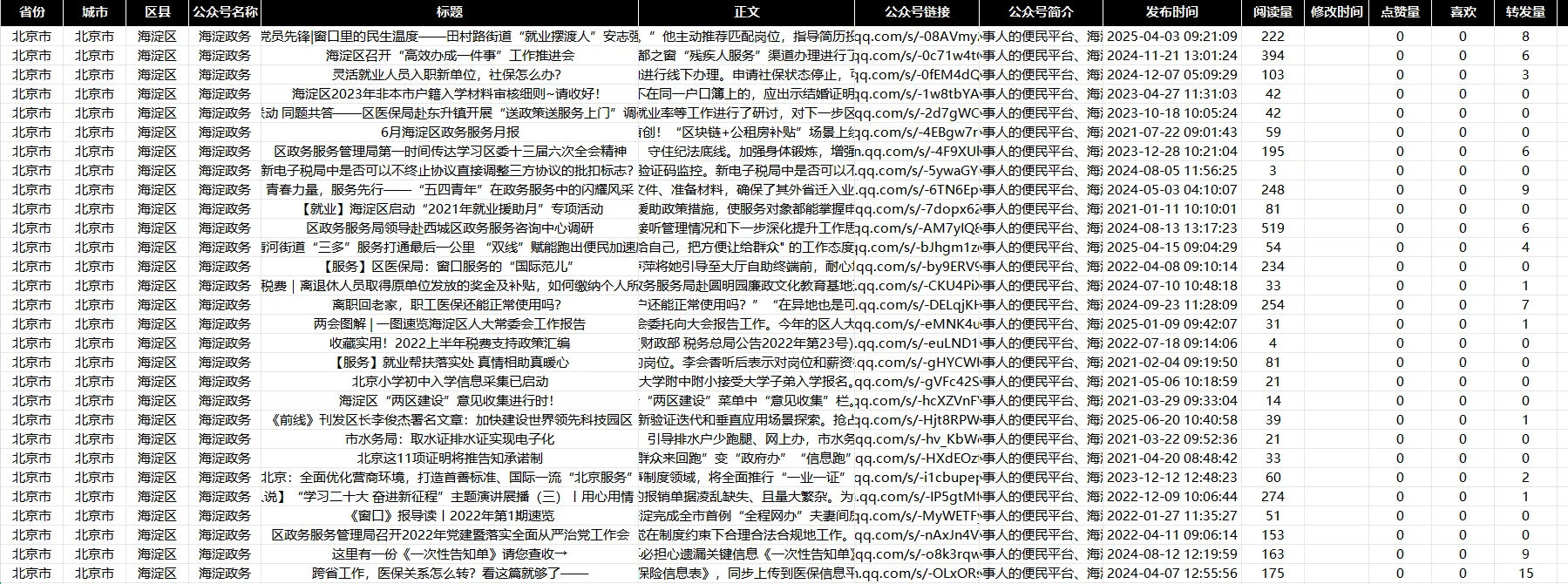
Task: Click link cell starting qq.com/s/-AM7yIQ
Action: pyautogui.click(x=917, y=227)
